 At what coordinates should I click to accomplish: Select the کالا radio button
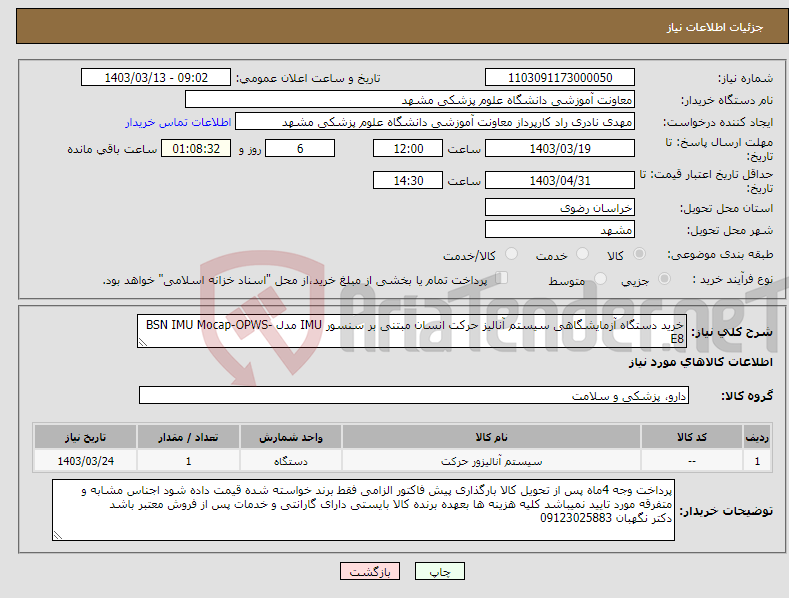click(x=639, y=254)
